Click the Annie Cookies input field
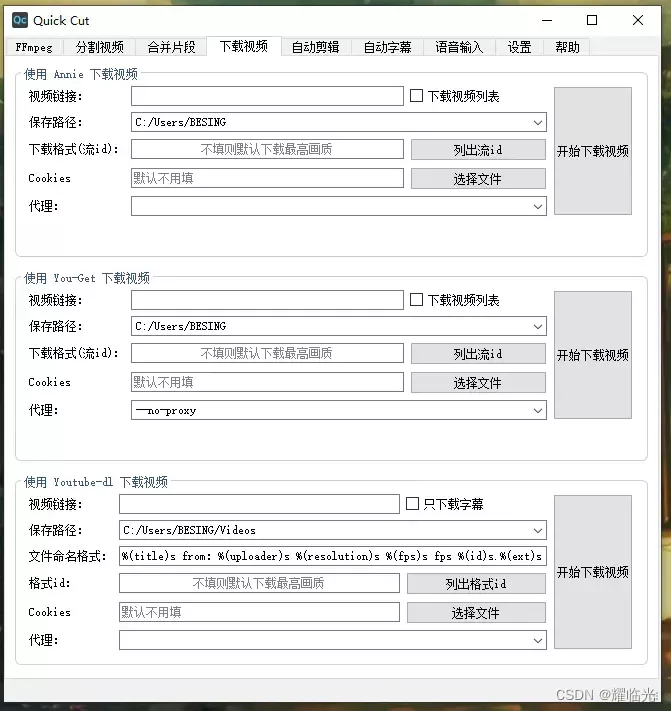This screenshot has height=711, width=671. [267, 178]
